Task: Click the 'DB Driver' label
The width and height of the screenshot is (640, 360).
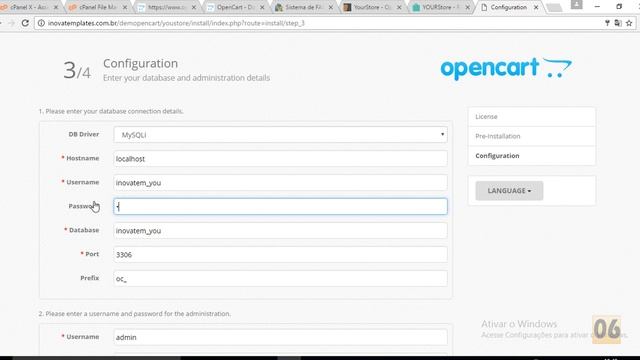Action: point(84,134)
